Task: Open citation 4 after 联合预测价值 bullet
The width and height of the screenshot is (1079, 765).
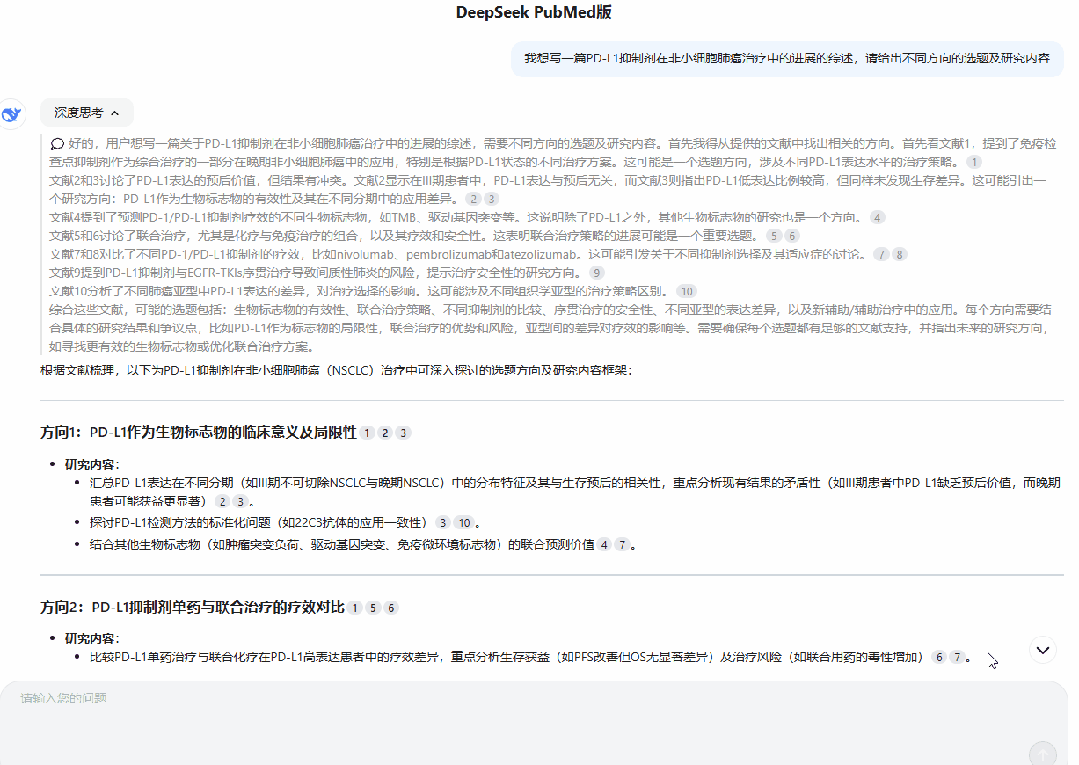Action: point(604,545)
